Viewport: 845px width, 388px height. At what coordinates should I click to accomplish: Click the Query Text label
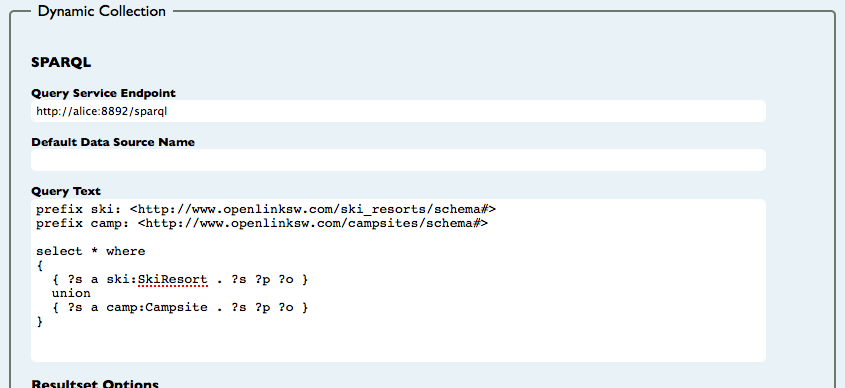coord(66,191)
